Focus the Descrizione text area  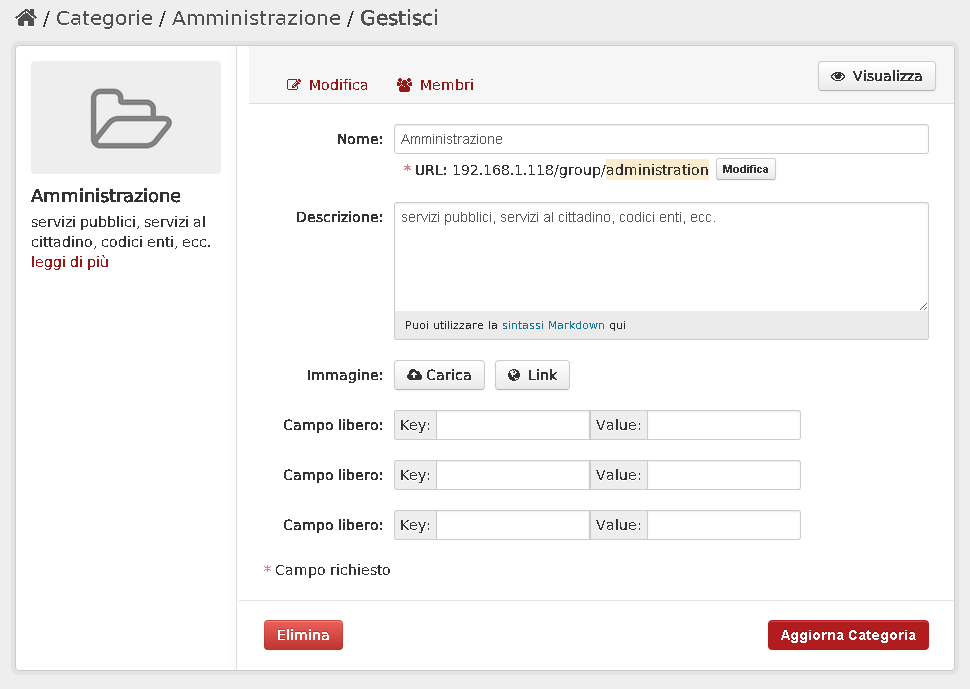[x=661, y=257]
